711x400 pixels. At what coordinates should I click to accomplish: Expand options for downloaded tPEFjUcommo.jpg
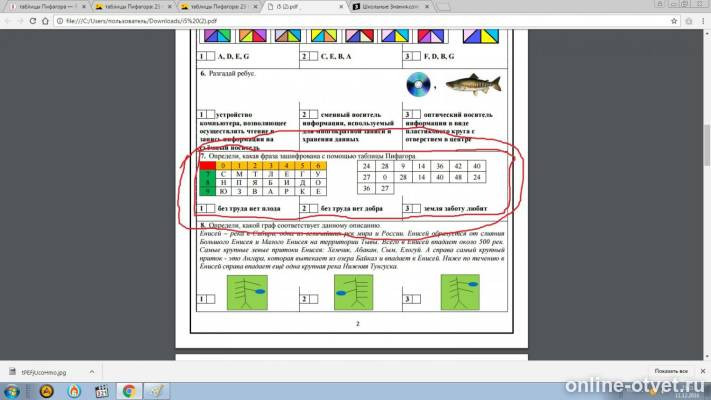point(92,372)
